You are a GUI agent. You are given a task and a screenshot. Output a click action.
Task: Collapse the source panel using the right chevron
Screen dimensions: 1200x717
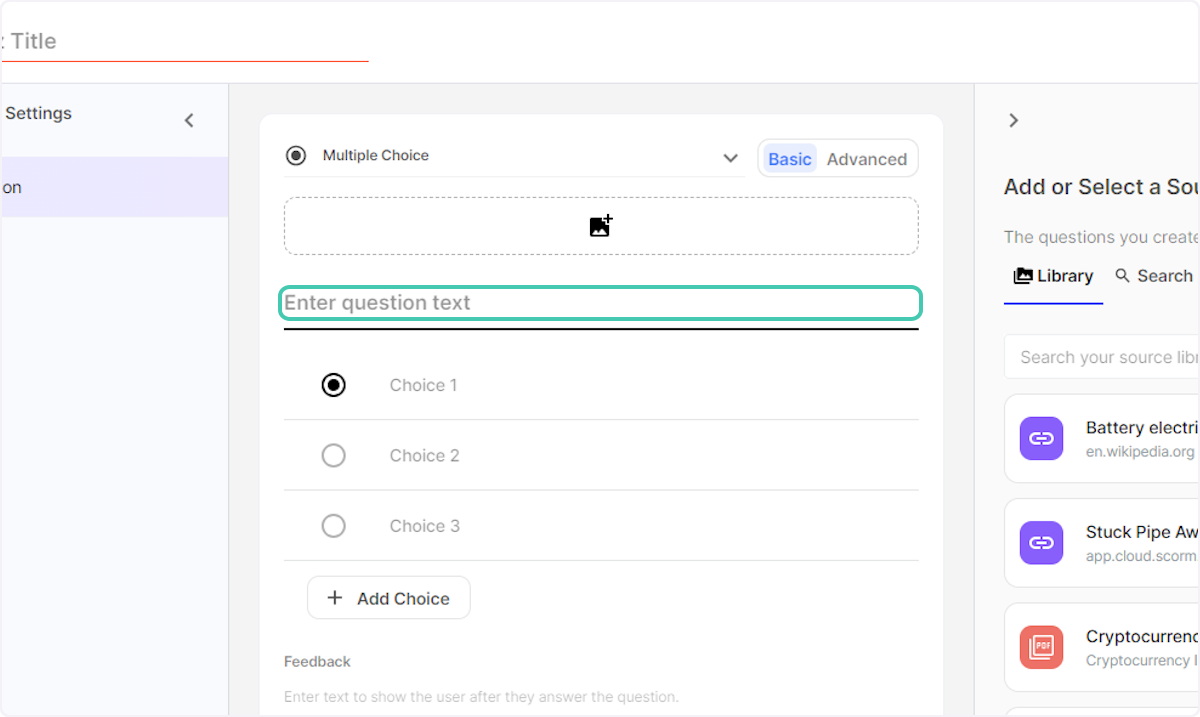tap(1013, 119)
